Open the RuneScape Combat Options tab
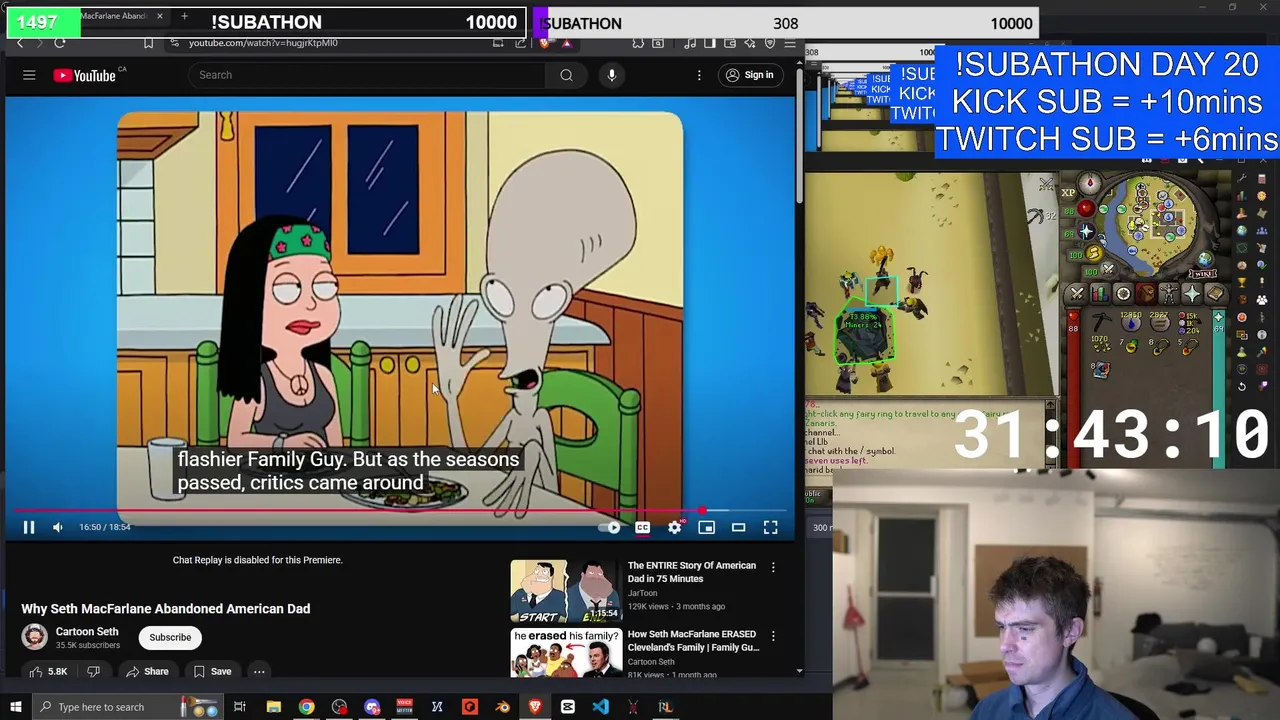The height and width of the screenshot is (720, 1280). tap(1076, 294)
